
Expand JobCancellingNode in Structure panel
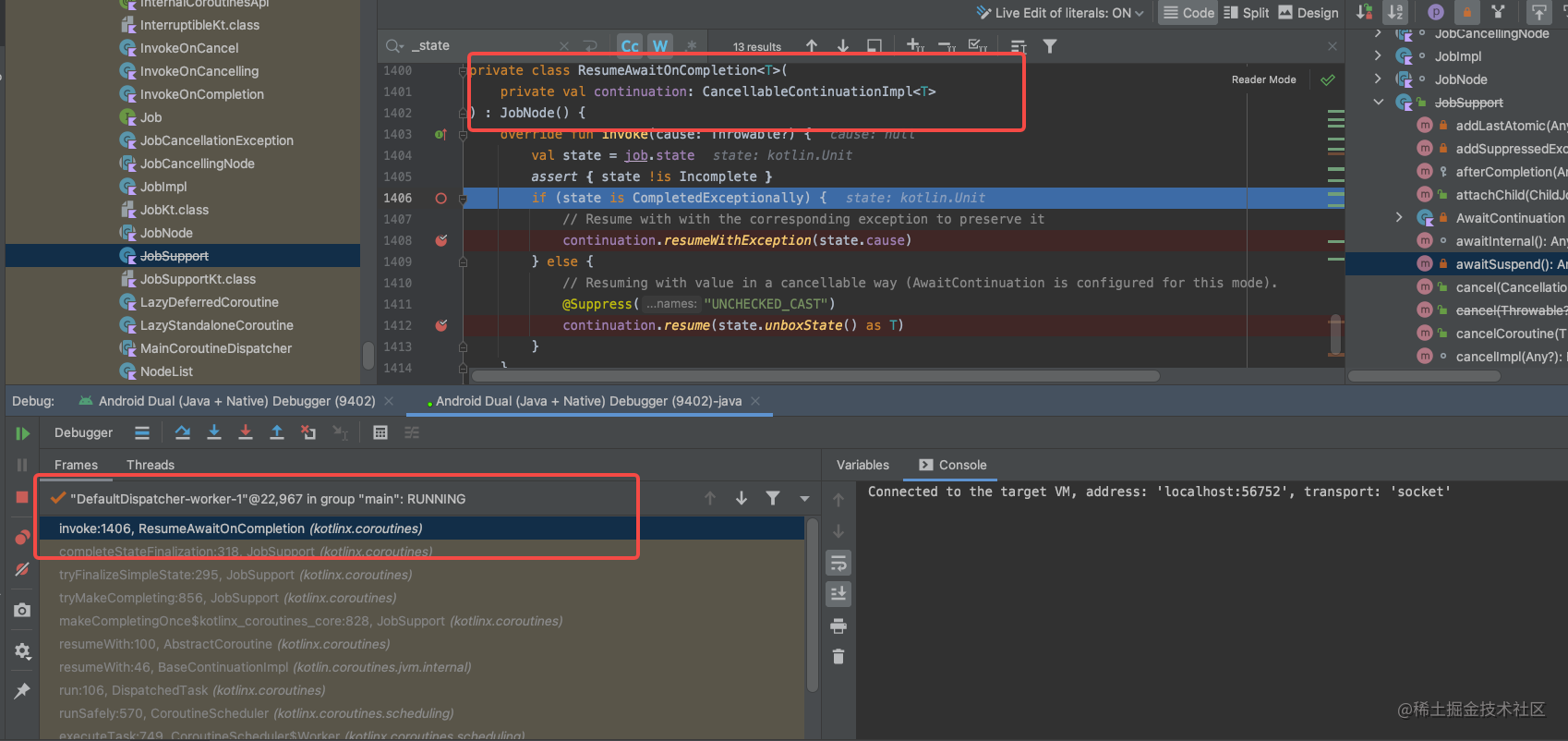click(1378, 33)
